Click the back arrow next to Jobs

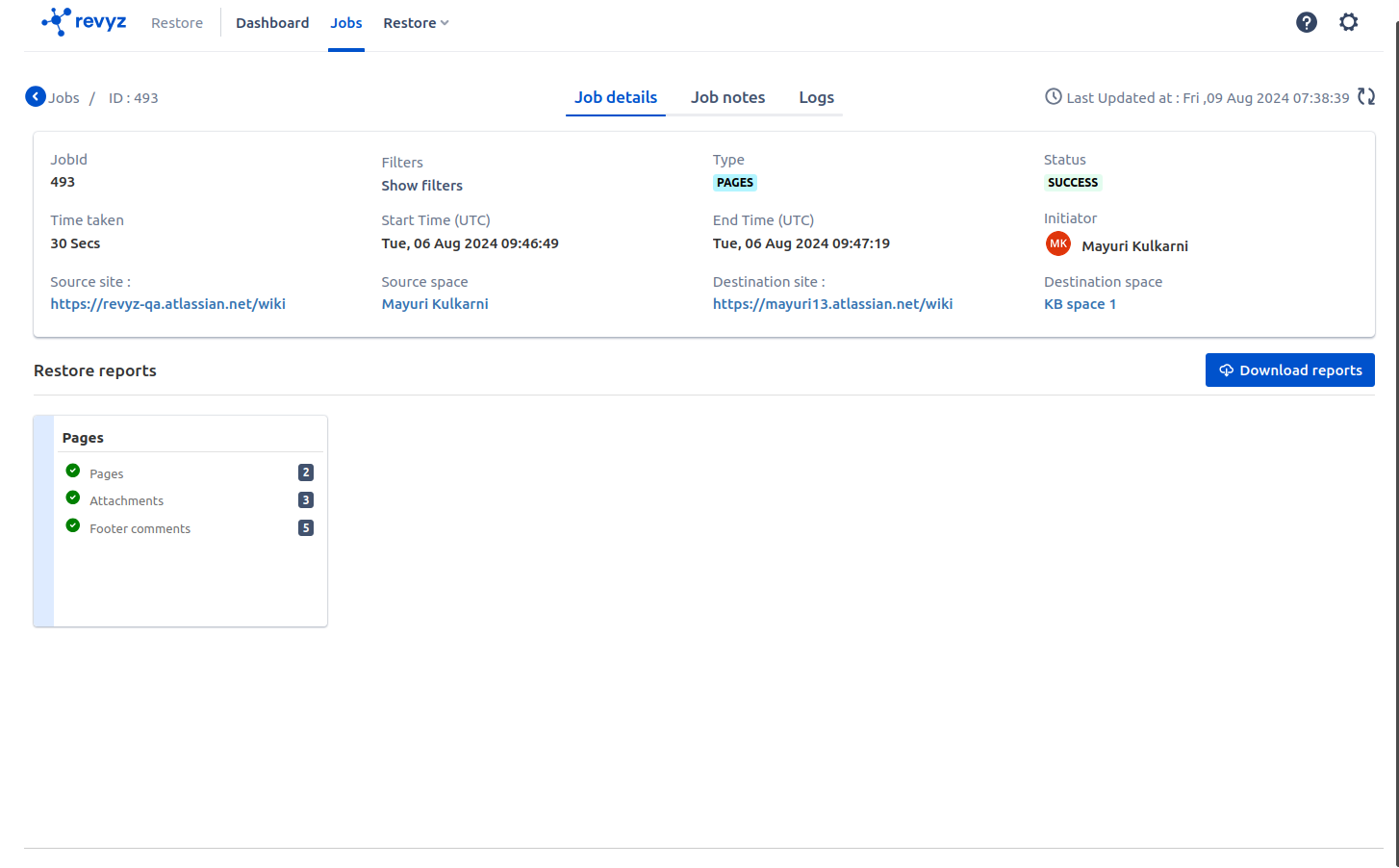pyautogui.click(x=36, y=97)
